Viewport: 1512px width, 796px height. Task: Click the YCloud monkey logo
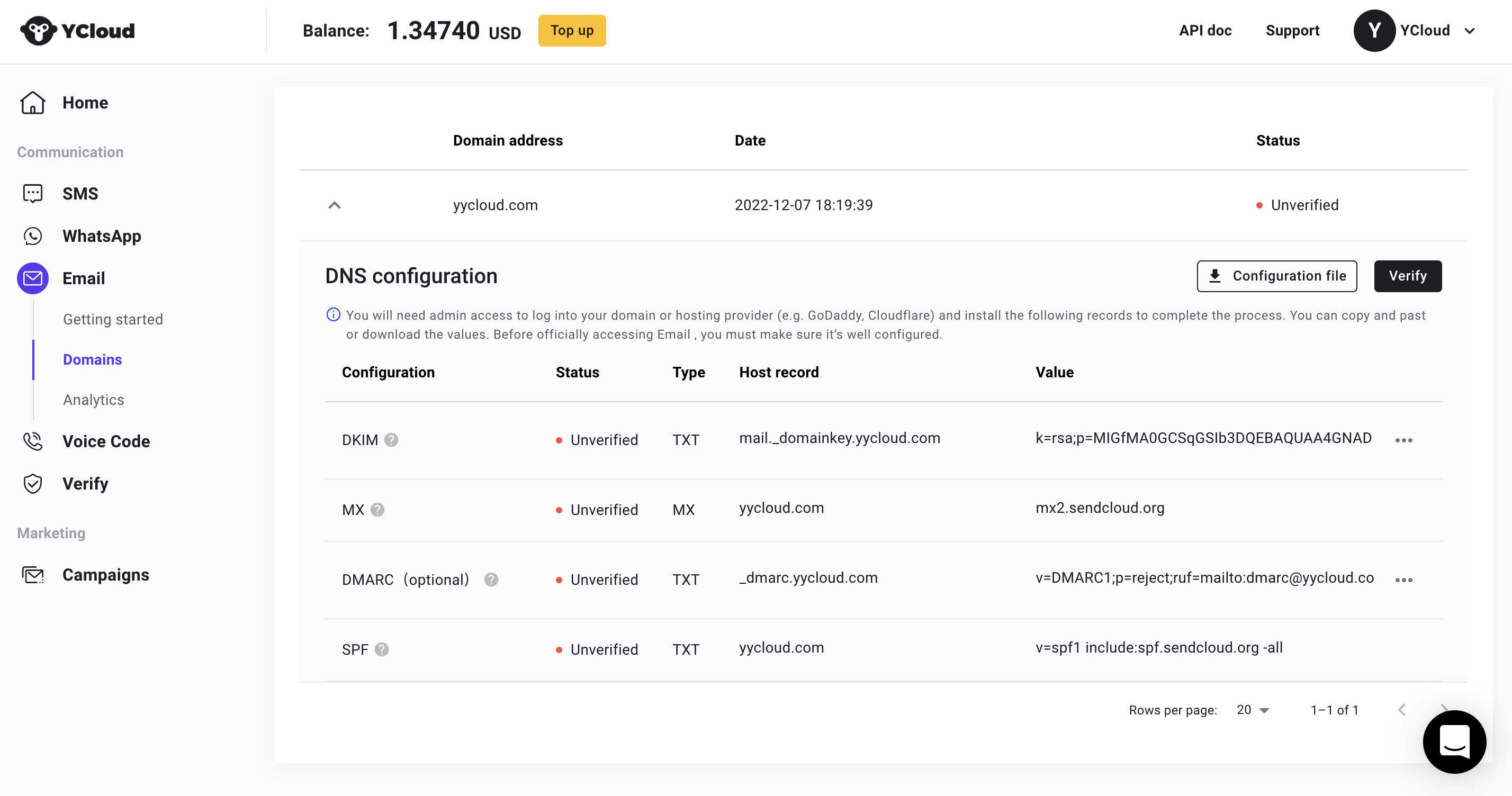click(39, 31)
